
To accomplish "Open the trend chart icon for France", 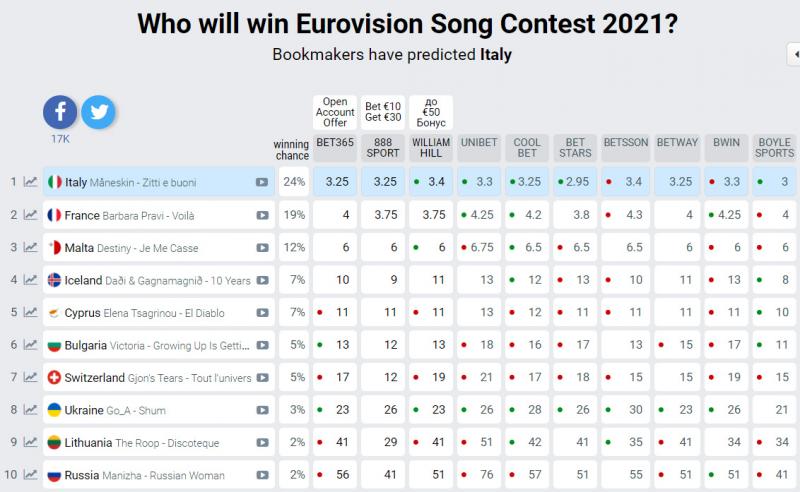I will [x=31, y=215].
